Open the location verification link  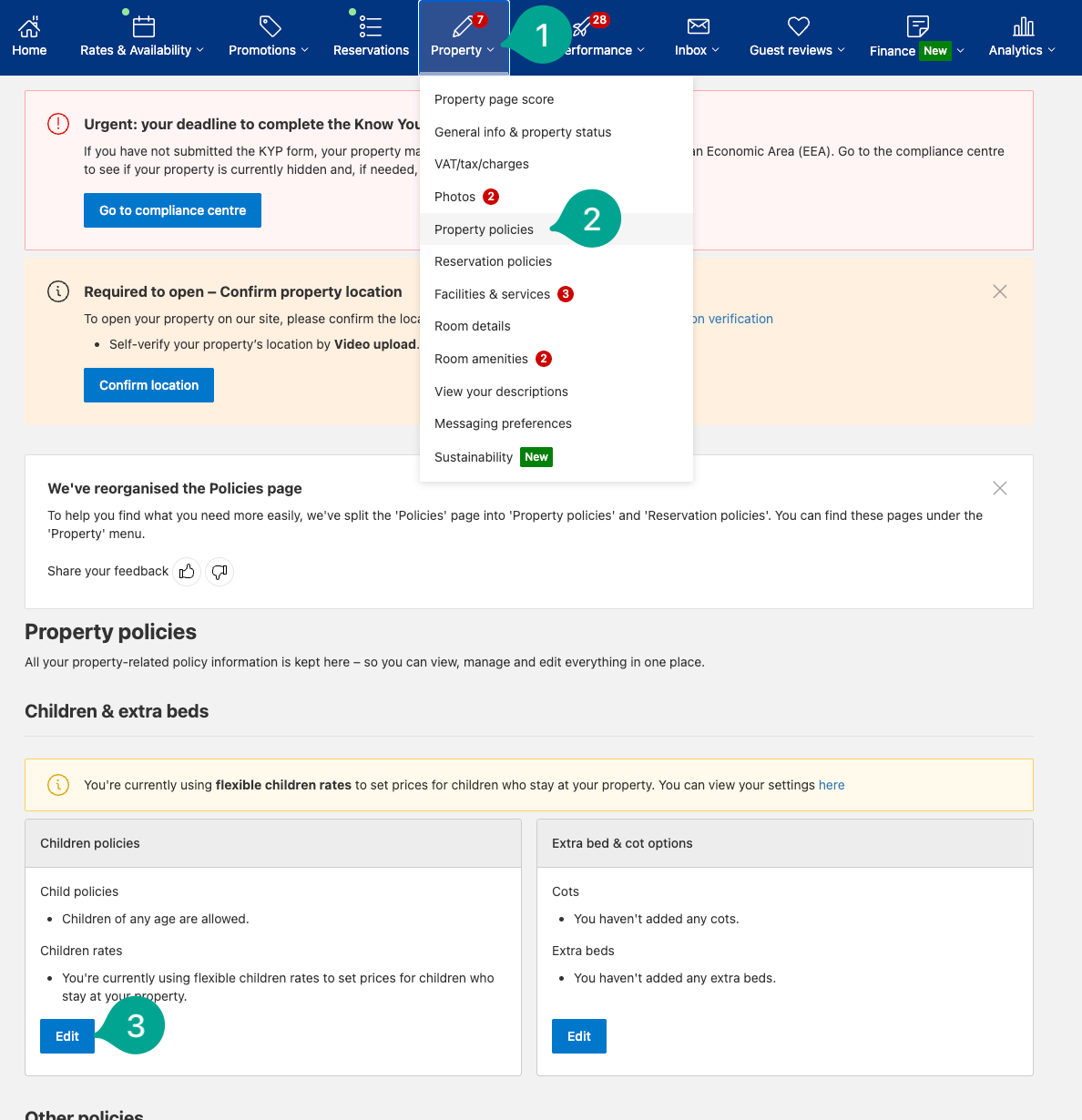[x=733, y=319]
